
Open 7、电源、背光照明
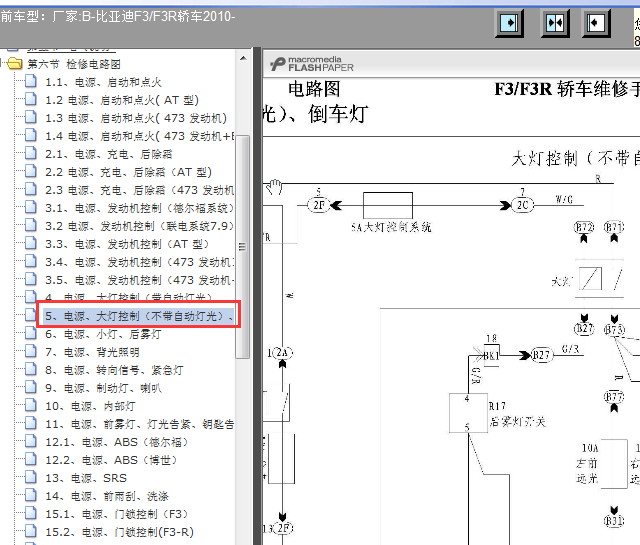point(92,352)
